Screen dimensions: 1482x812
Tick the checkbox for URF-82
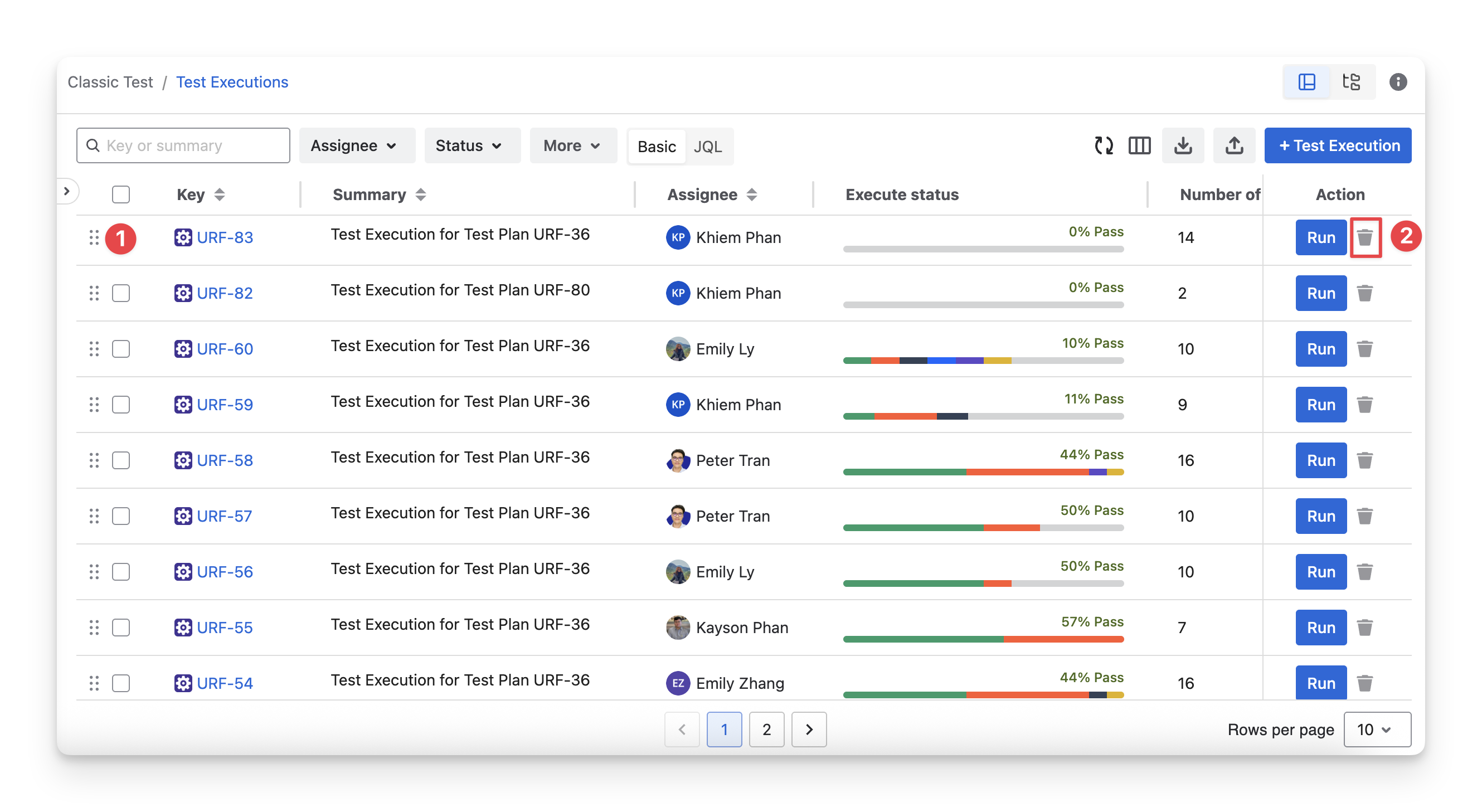[x=121, y=293]
